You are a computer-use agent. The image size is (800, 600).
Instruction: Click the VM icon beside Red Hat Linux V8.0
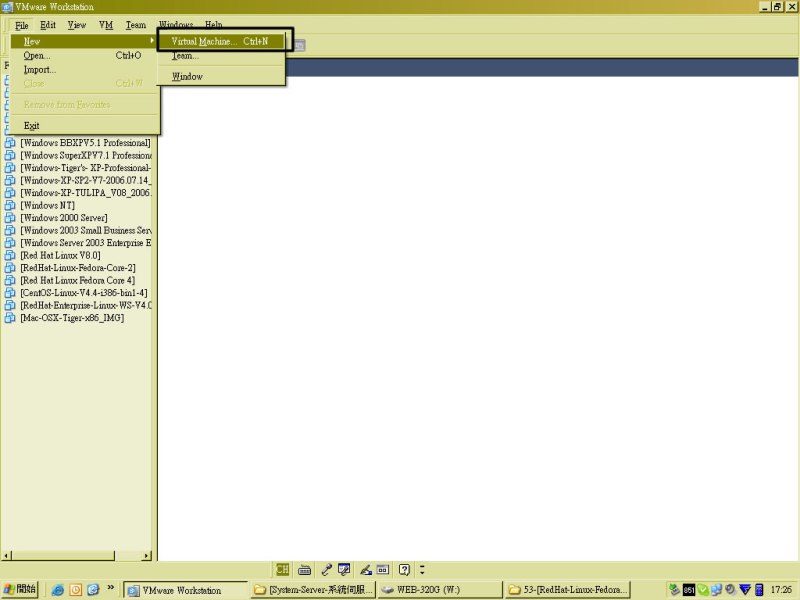[10, 255]
